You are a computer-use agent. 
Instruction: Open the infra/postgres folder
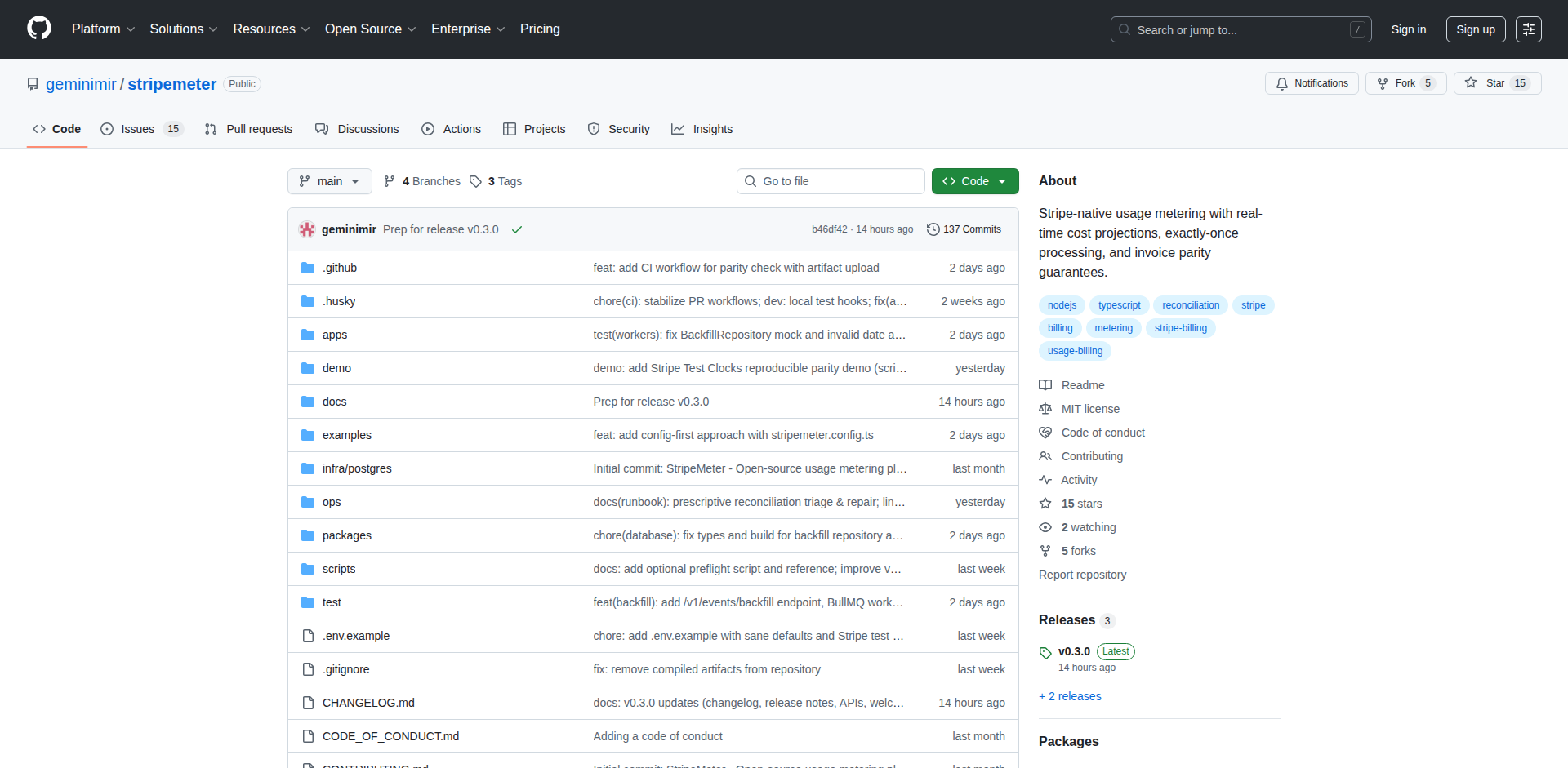coord(357,468)
